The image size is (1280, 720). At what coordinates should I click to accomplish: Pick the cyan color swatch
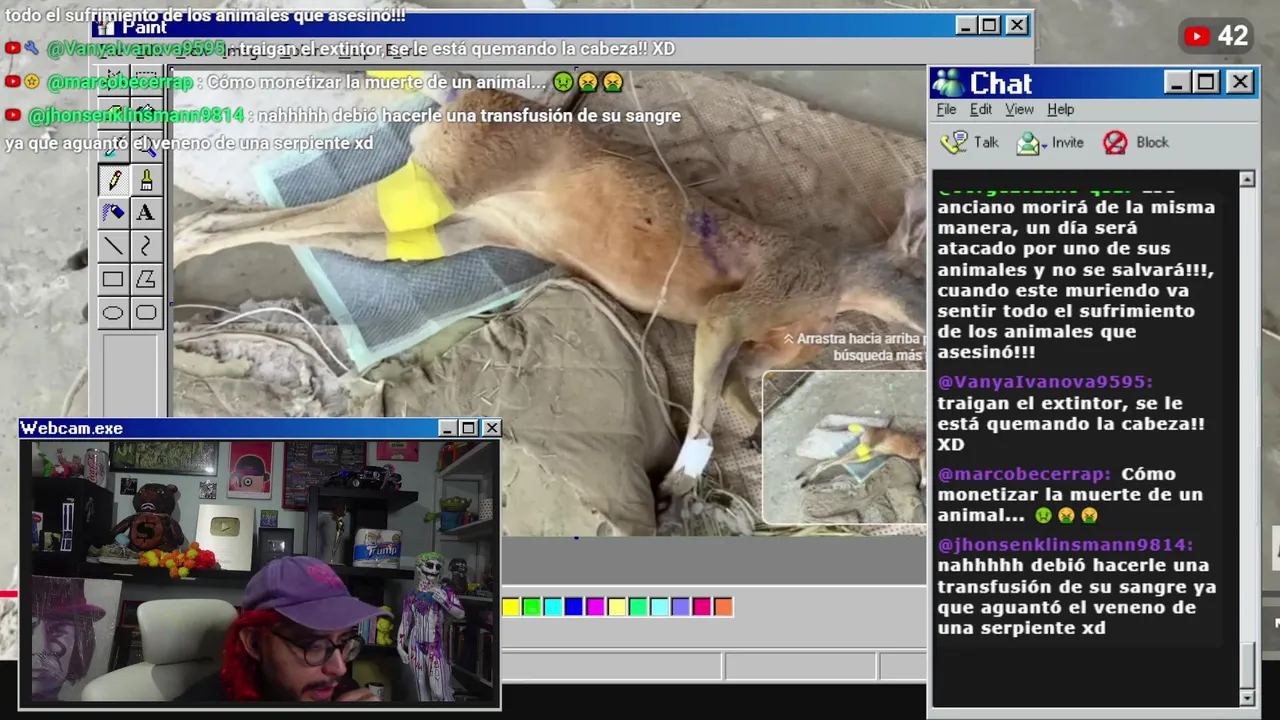click(553, 606)
